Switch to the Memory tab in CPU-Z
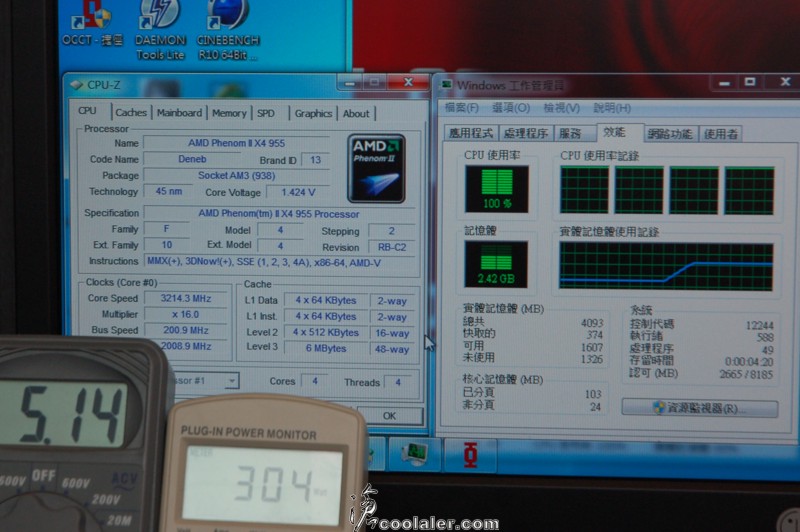This screenshot has height=532, width=800. [x=229, y=113]
